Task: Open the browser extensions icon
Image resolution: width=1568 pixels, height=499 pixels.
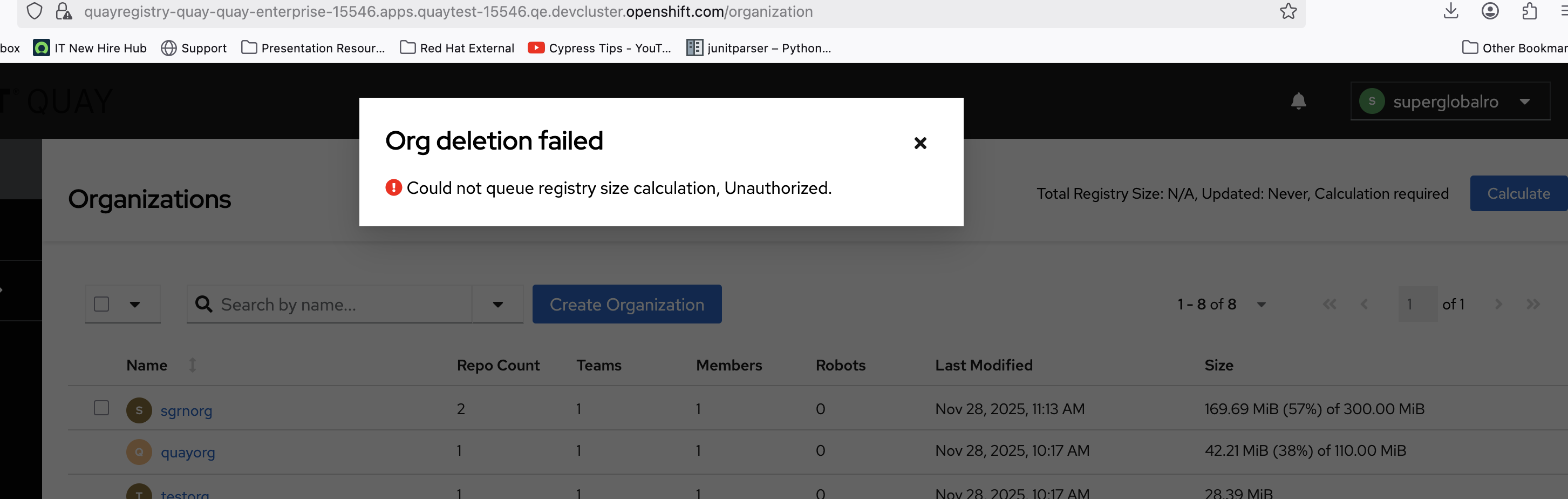Action: point(1529,11)
